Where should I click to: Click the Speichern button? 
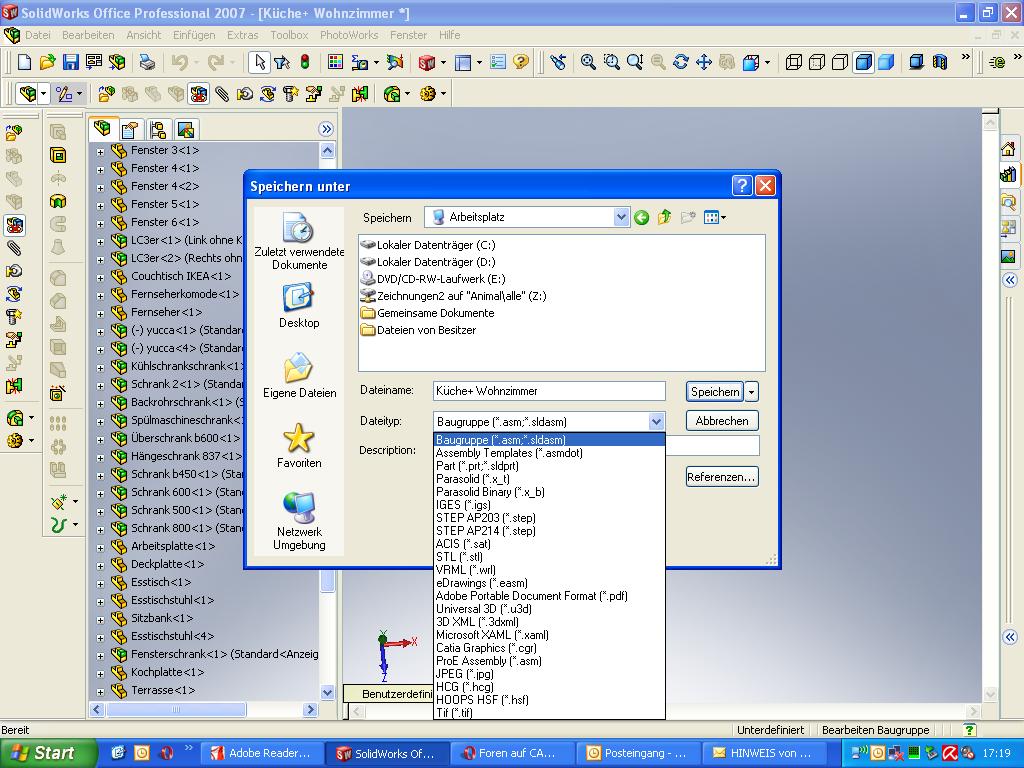(715, 392)
